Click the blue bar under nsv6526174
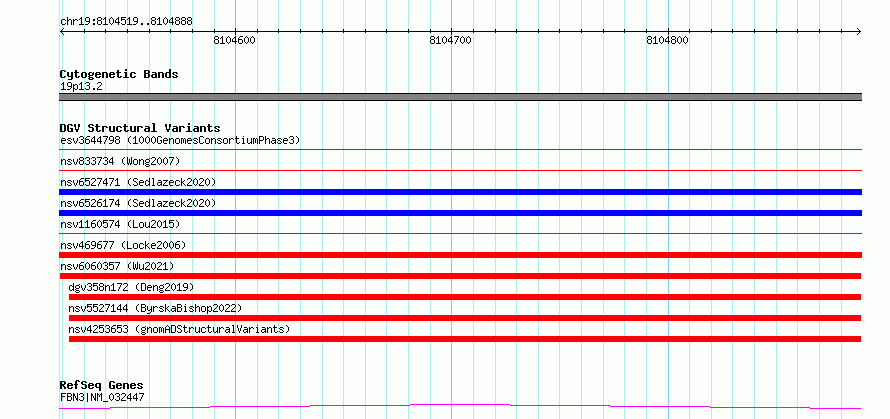This screenshot has height=419, width=890. [460, 213]
